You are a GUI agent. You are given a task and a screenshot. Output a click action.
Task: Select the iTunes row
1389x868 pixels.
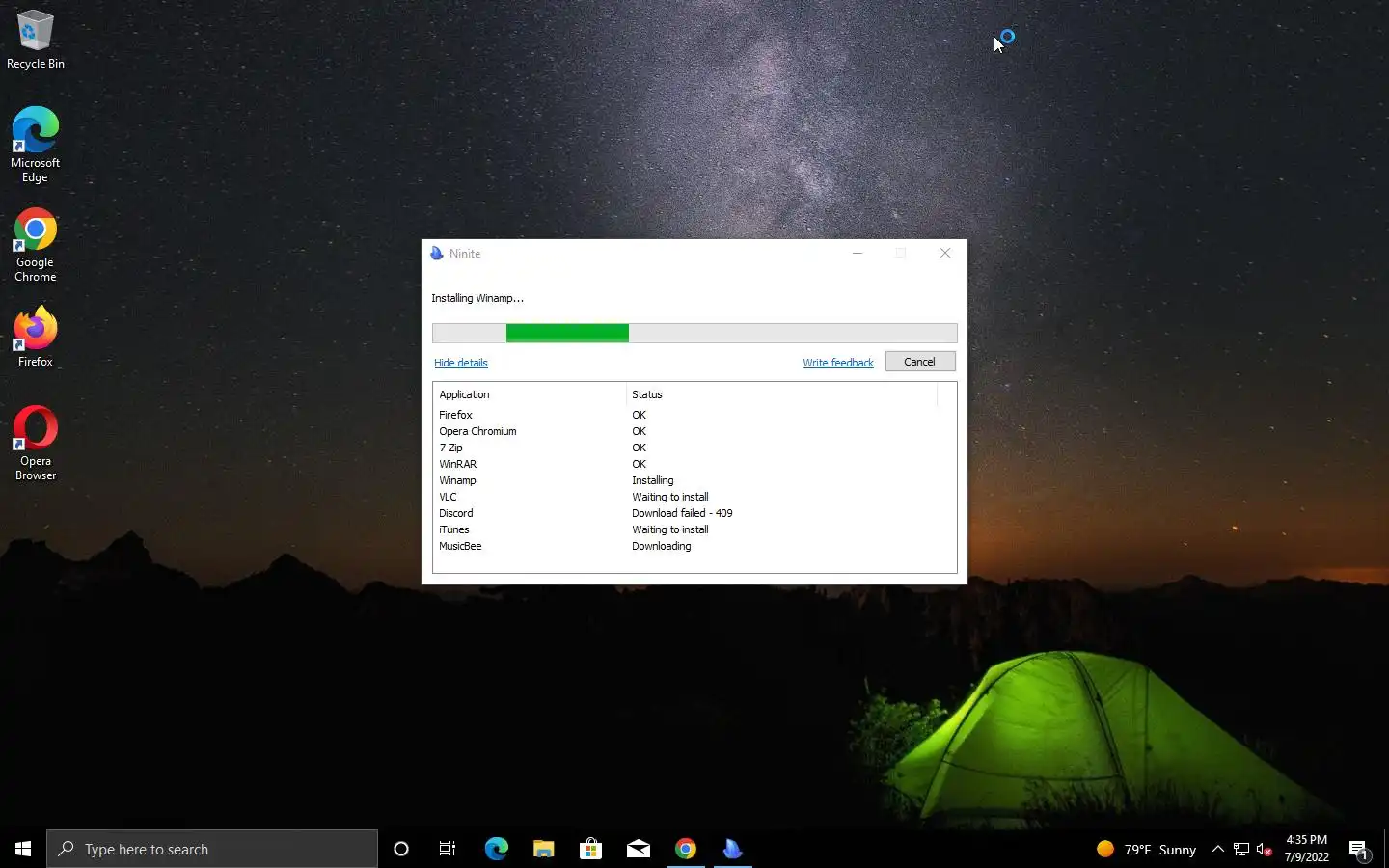point(694,529)
